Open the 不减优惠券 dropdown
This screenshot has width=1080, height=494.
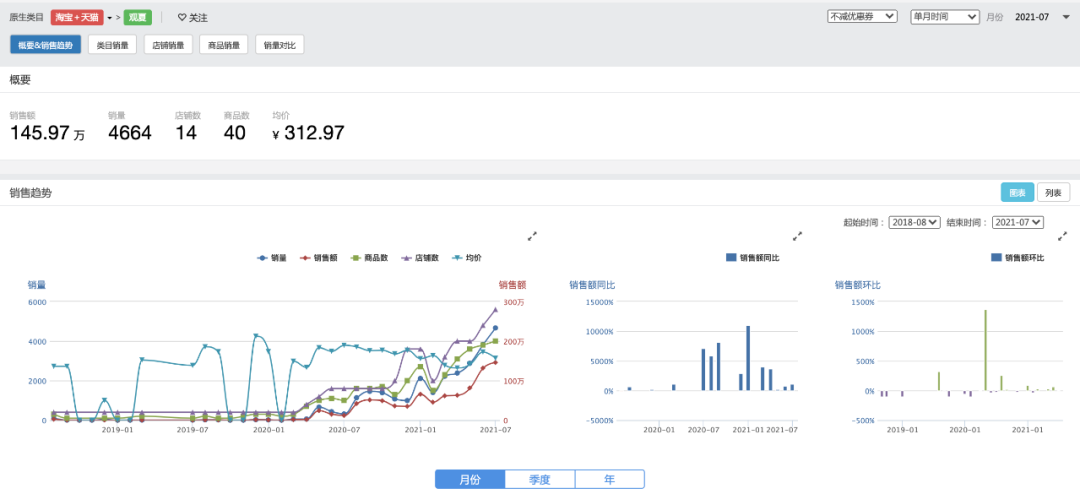[862, 16]
